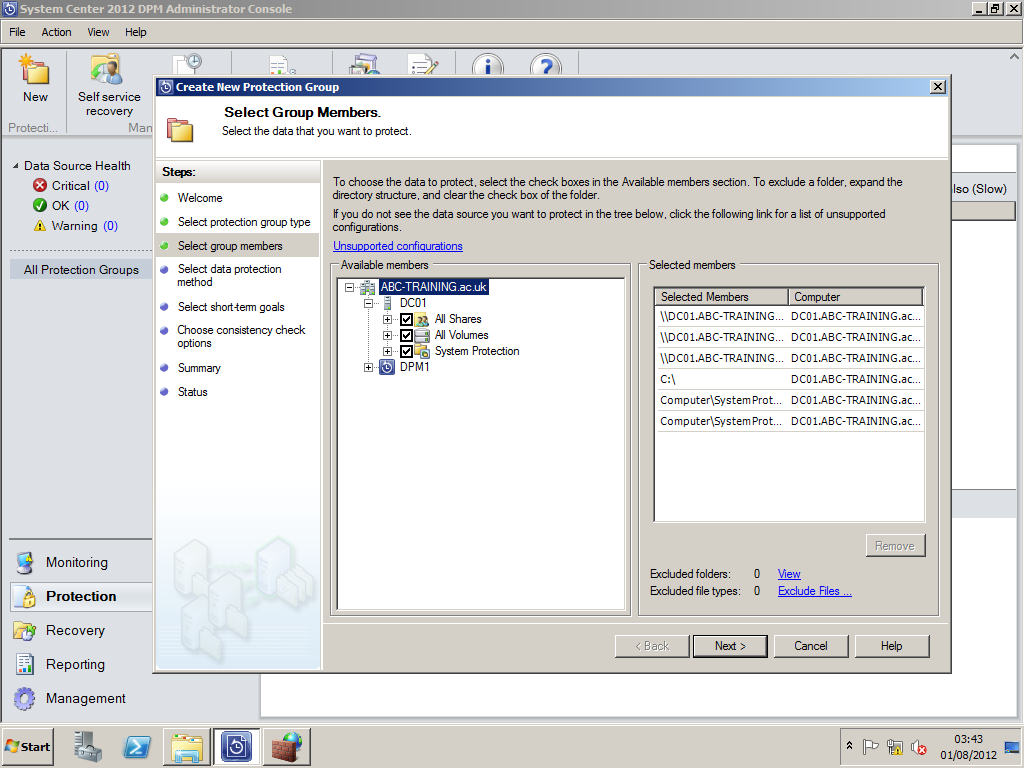1024x768 pixels.
Task: Expand the All Shares node
Action: (387, 319)
